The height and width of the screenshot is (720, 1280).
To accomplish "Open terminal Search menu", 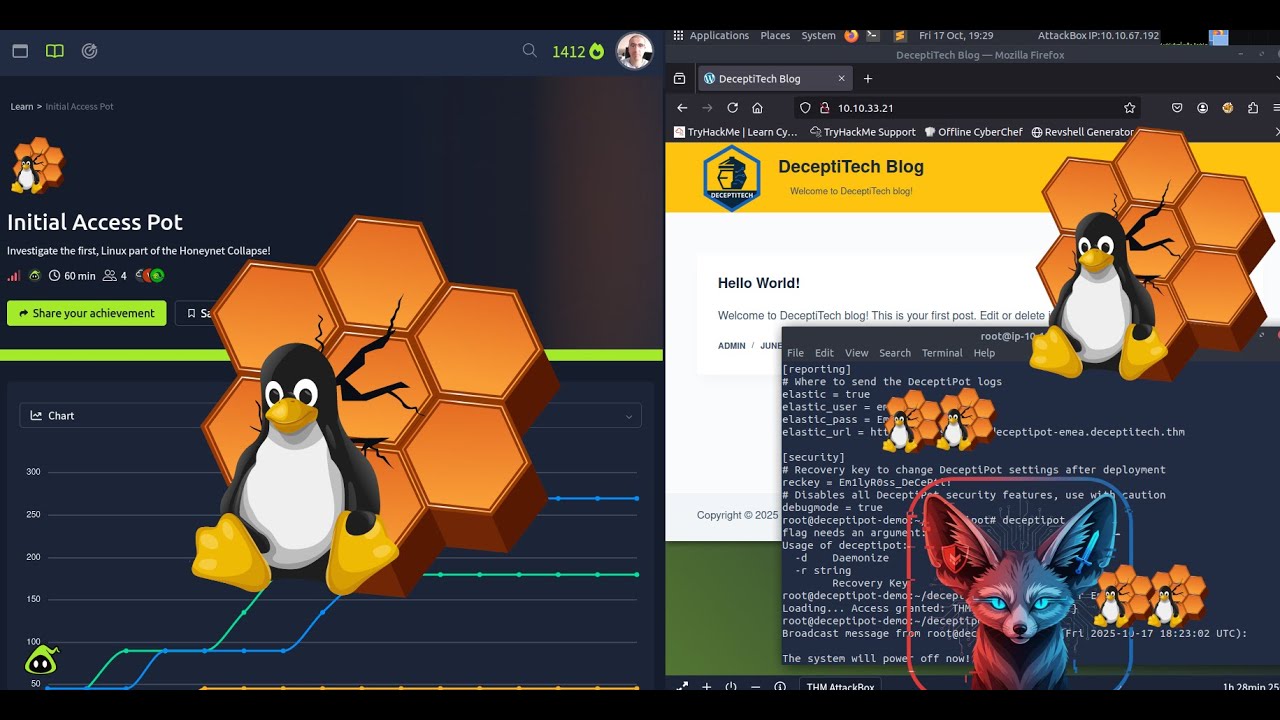I will (895, 353).
